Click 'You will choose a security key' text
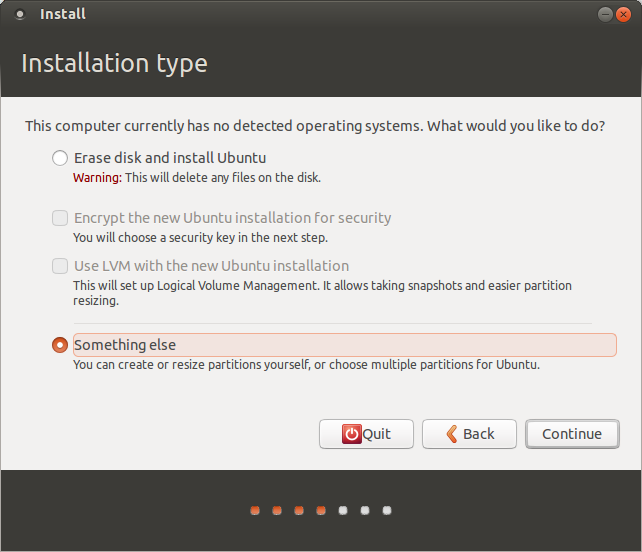 coord(201,238)
